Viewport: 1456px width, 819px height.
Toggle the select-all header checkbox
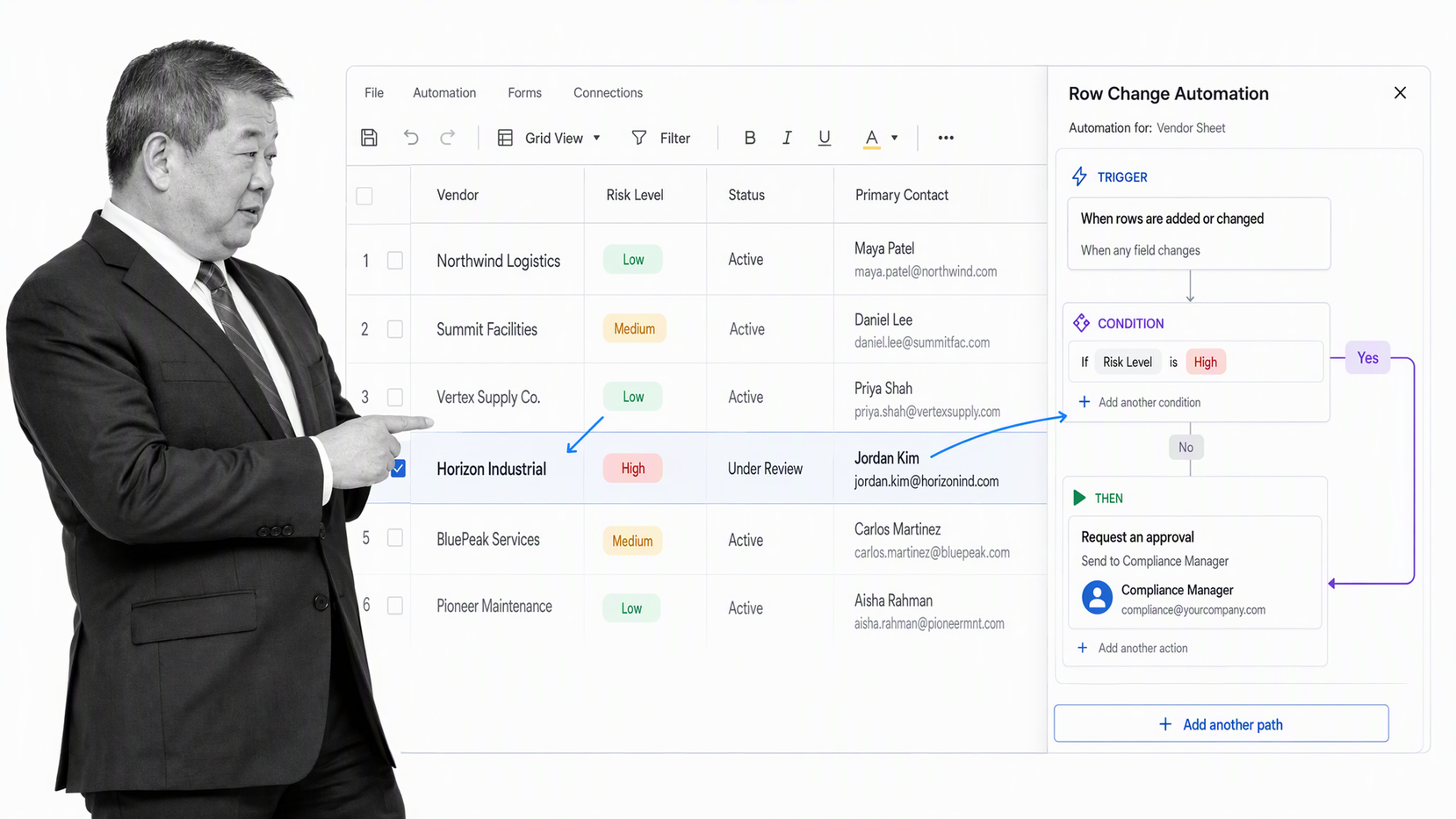coord(364,196)
